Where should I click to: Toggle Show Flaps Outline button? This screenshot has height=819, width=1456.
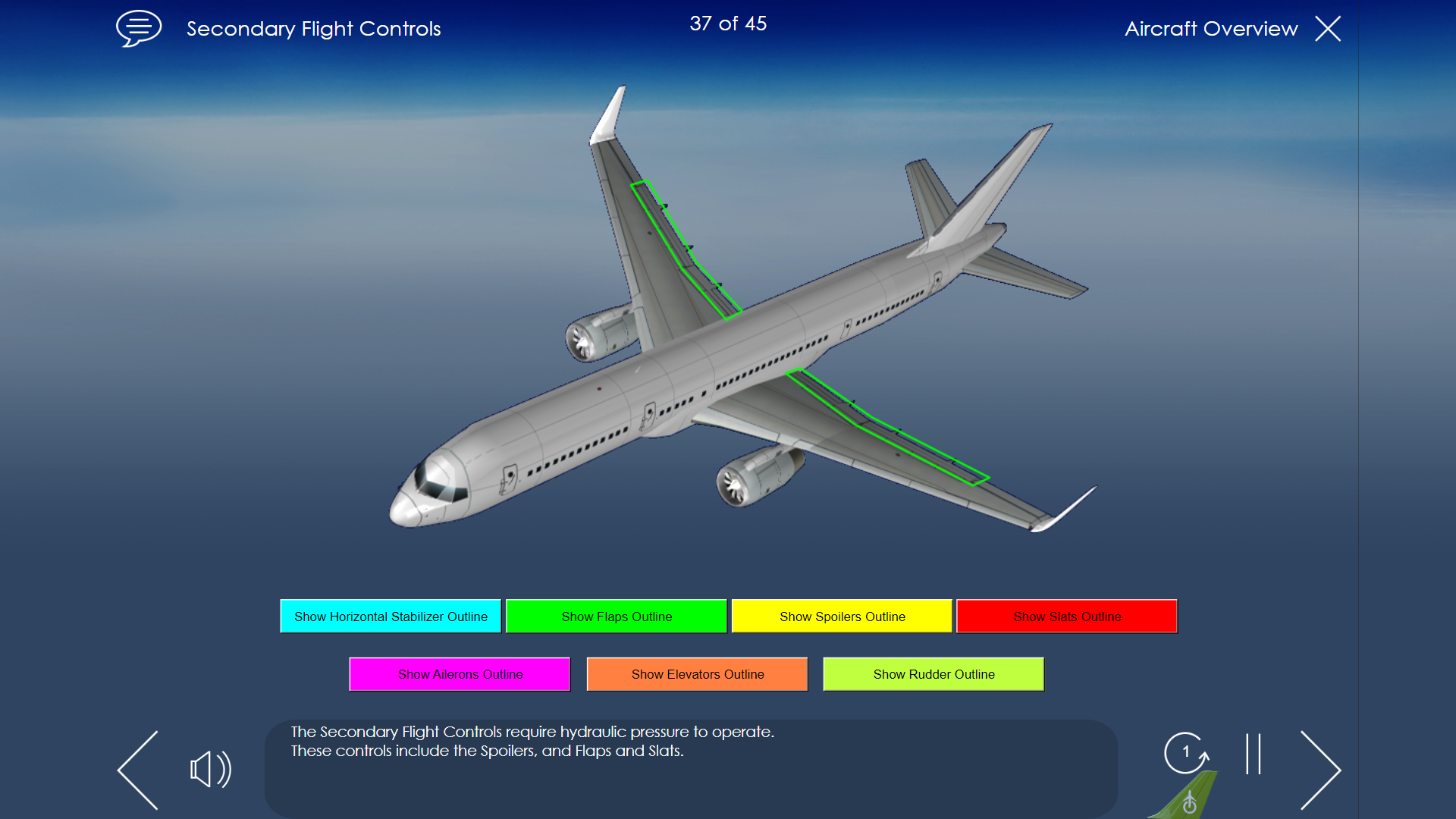tap(617, 616)
